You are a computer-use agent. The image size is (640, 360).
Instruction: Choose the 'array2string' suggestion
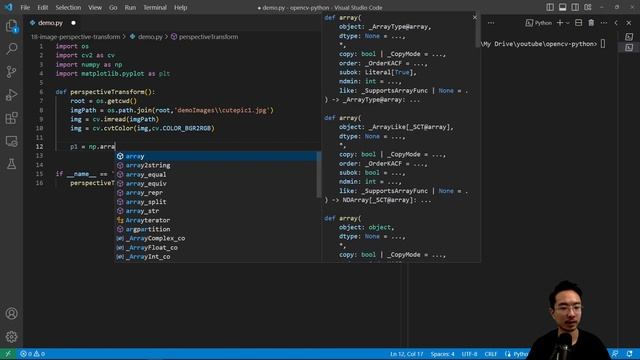217,165
